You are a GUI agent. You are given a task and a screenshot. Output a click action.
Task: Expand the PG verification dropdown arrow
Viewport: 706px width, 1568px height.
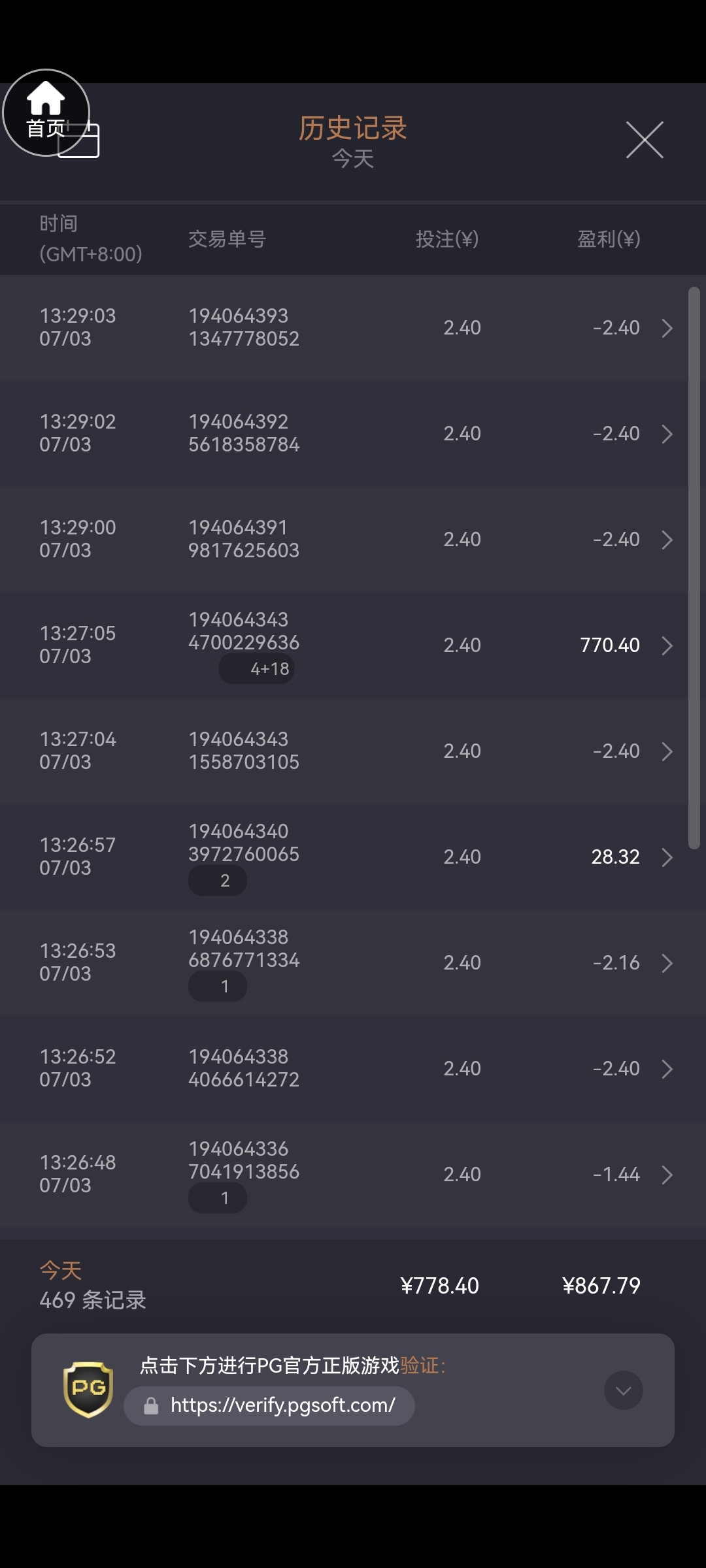tap(623, 1390)
